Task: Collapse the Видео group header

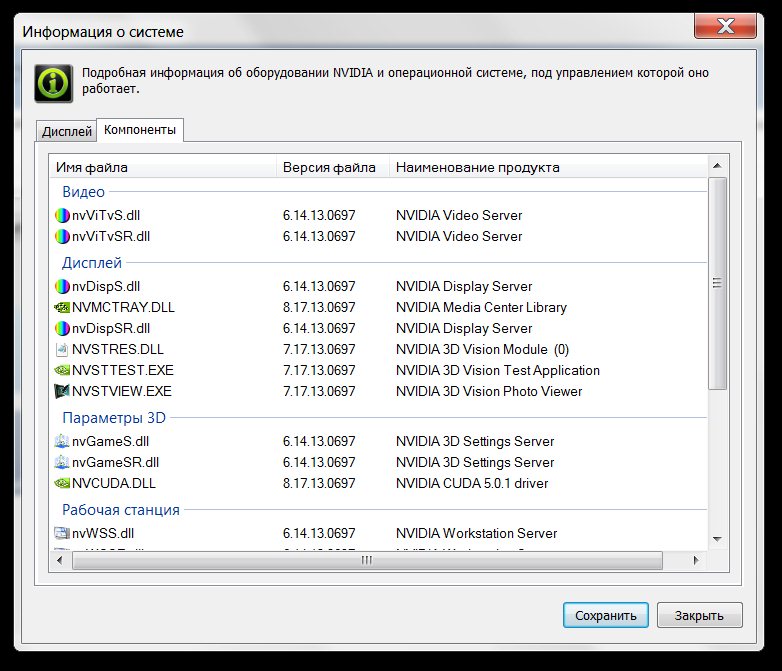Action: click(x=83, y=192)
